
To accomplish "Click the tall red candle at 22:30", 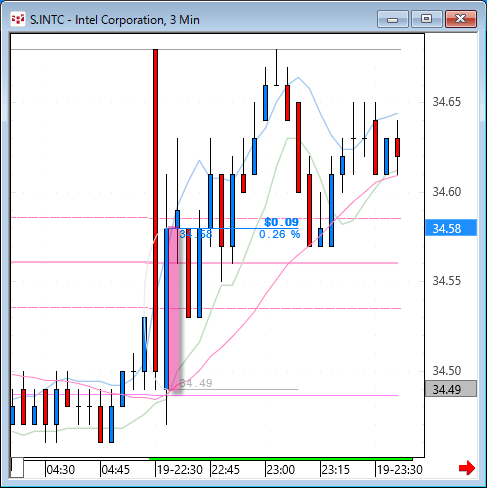I will [x=155, y=210].
